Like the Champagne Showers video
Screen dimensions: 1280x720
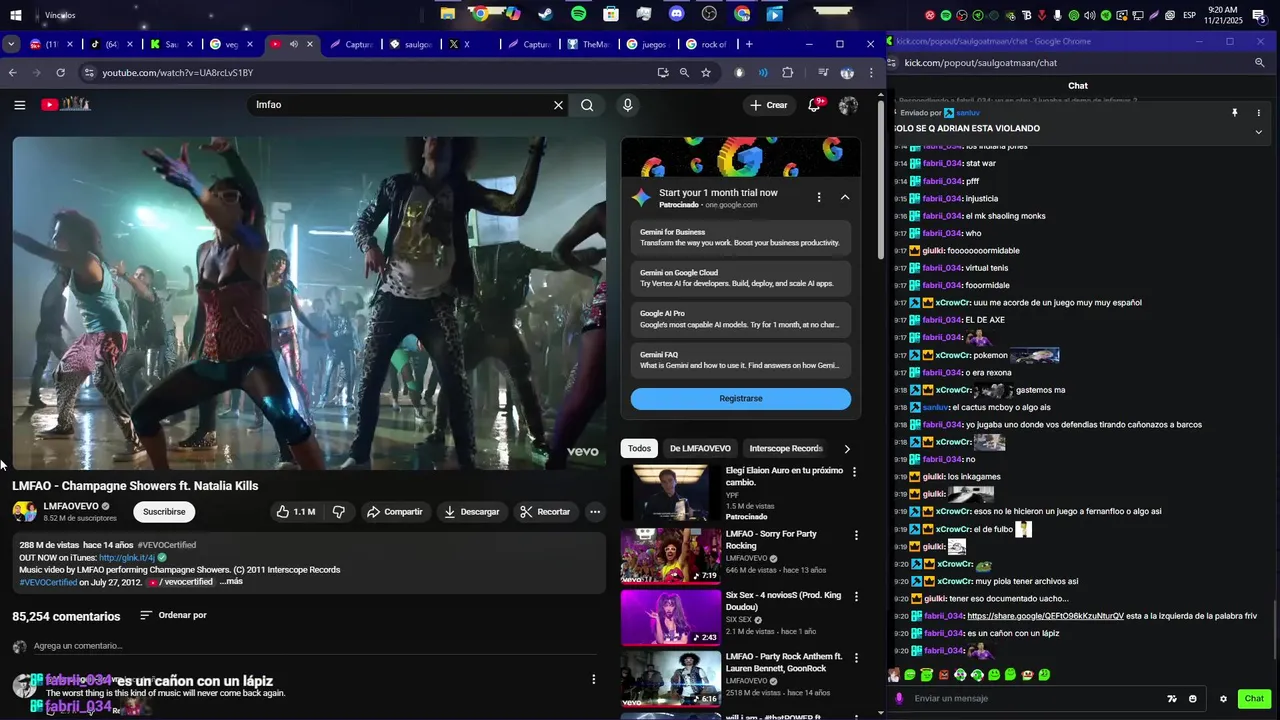[296, 512]
